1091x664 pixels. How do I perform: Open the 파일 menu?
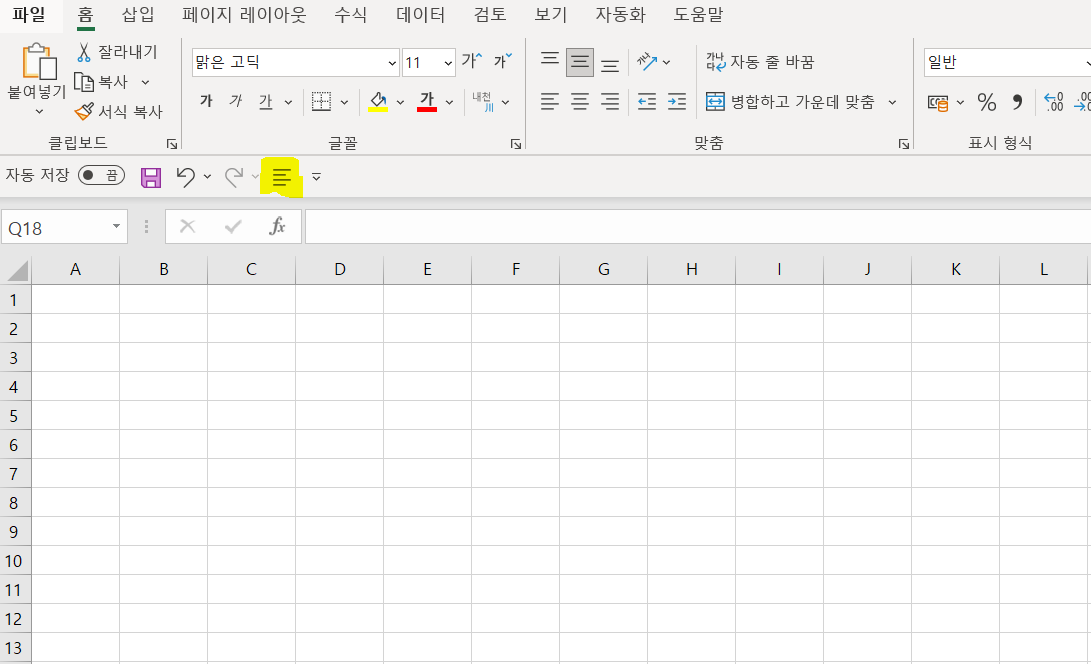(28, 15)
